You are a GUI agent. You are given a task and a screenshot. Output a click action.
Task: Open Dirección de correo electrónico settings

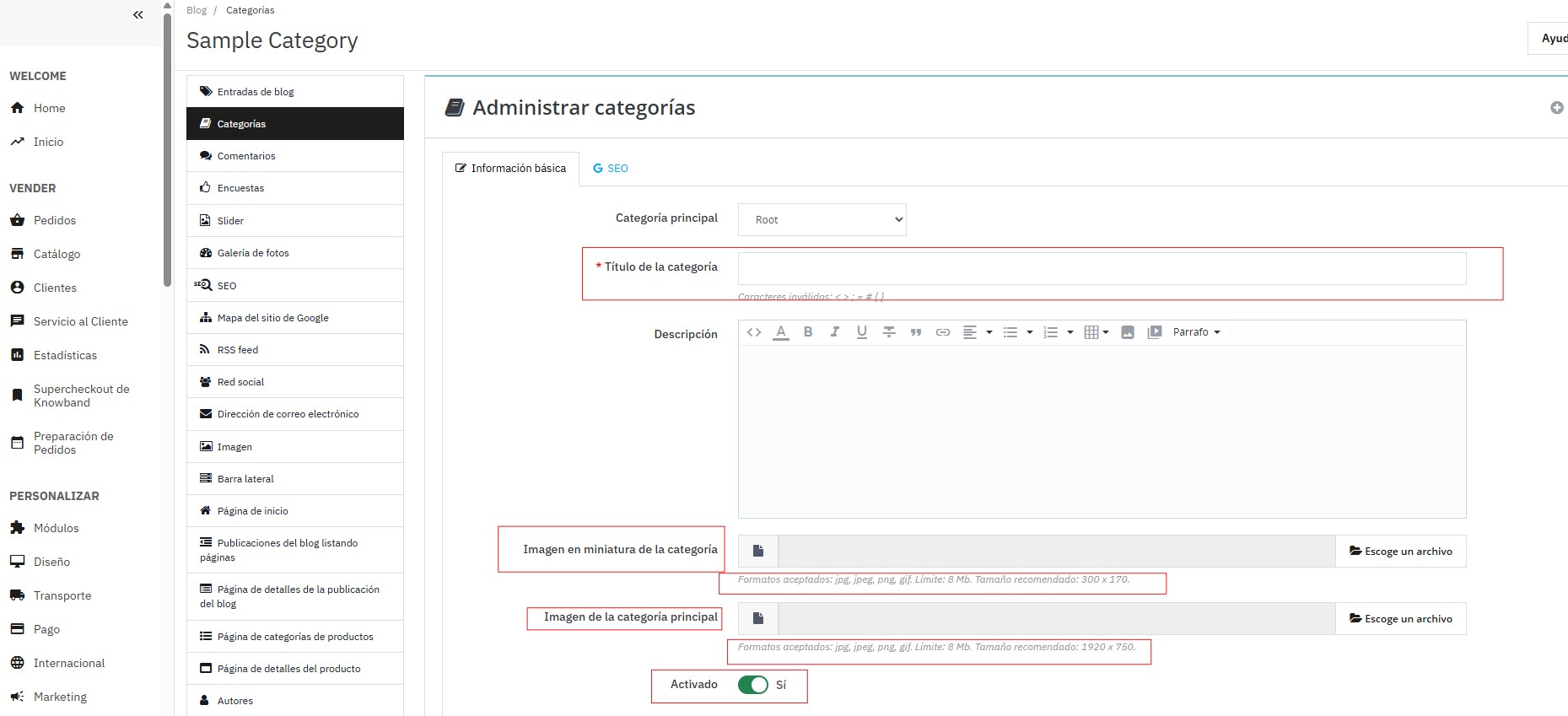[x=295, y=414]
